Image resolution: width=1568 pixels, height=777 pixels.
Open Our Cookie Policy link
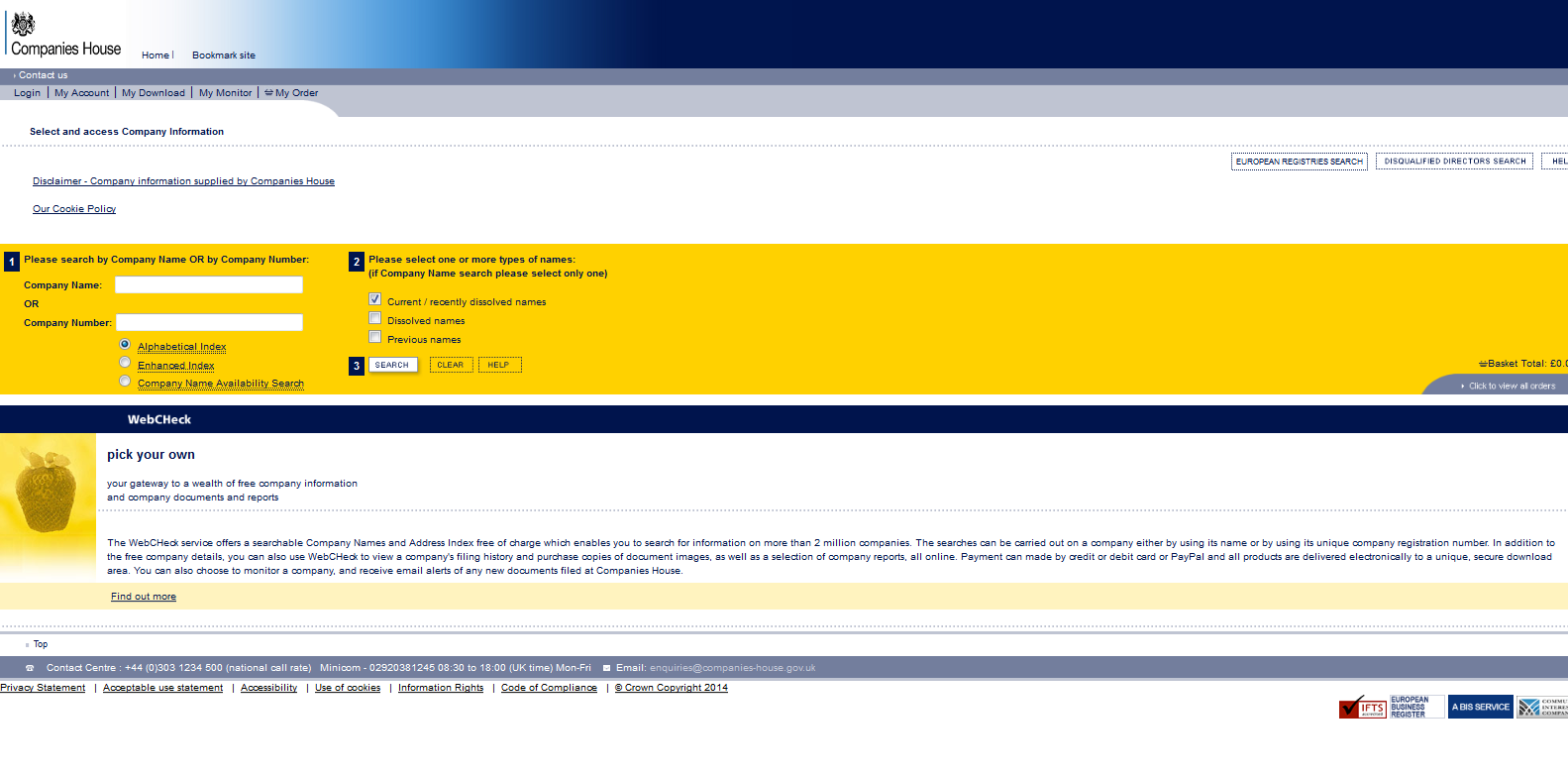pyautogui.click(x=74, y=209)
